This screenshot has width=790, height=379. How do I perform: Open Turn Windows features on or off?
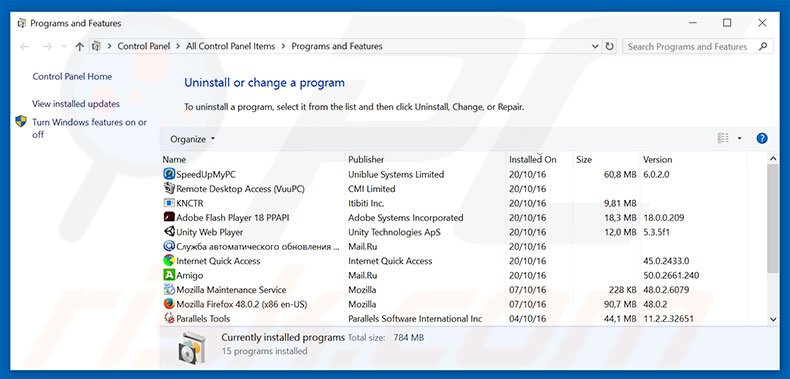[x=89, y=128]
